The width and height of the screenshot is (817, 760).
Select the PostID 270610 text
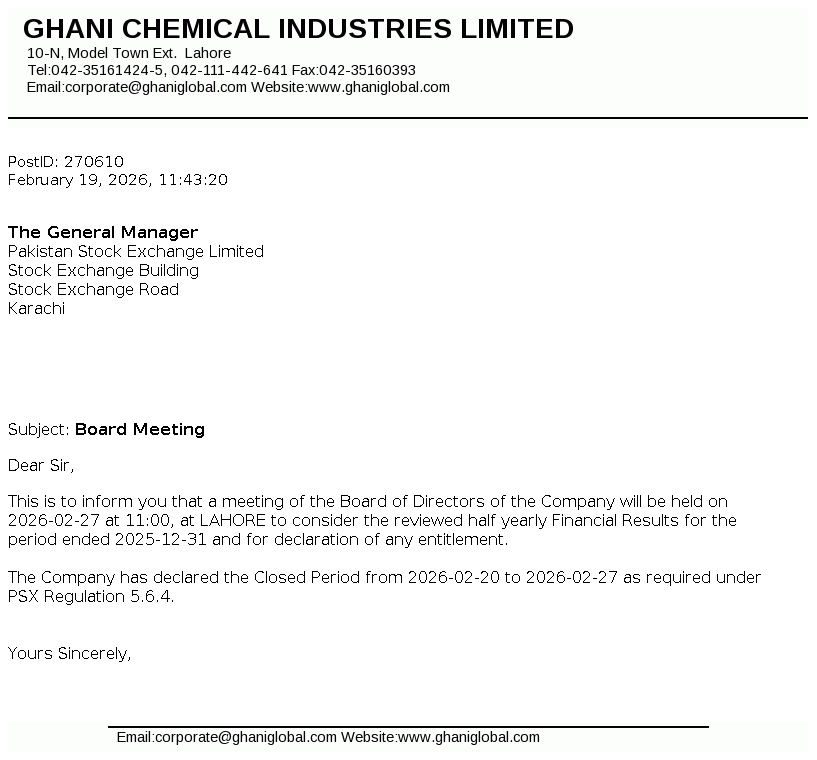tap(66, 161)
